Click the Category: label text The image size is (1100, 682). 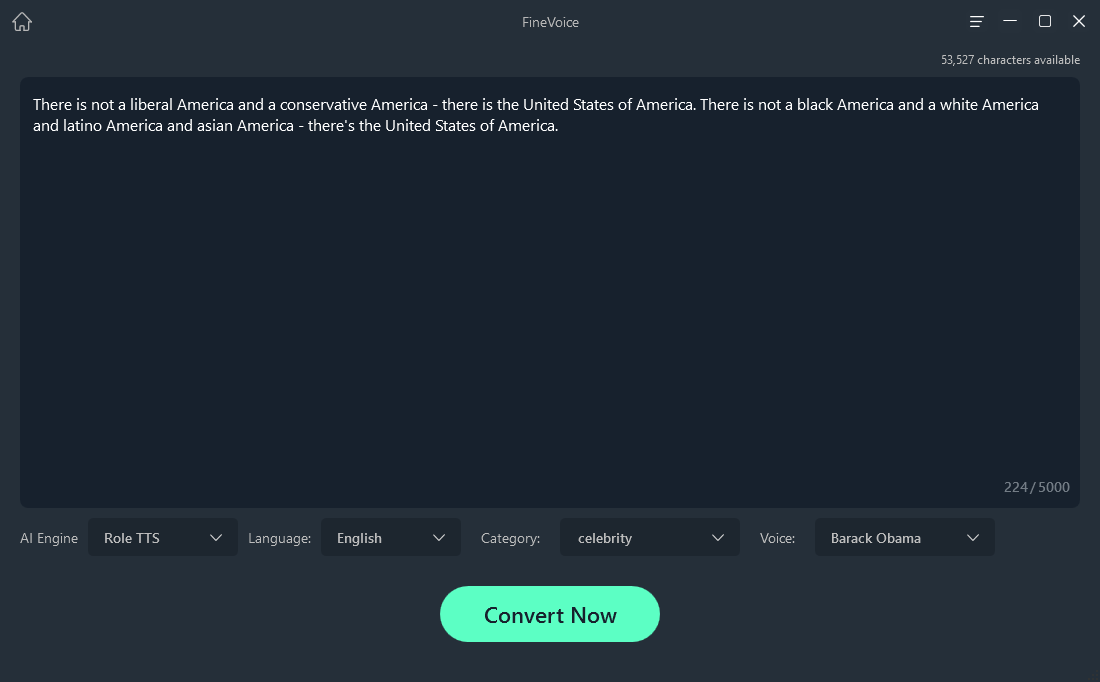tap(510, 538)
